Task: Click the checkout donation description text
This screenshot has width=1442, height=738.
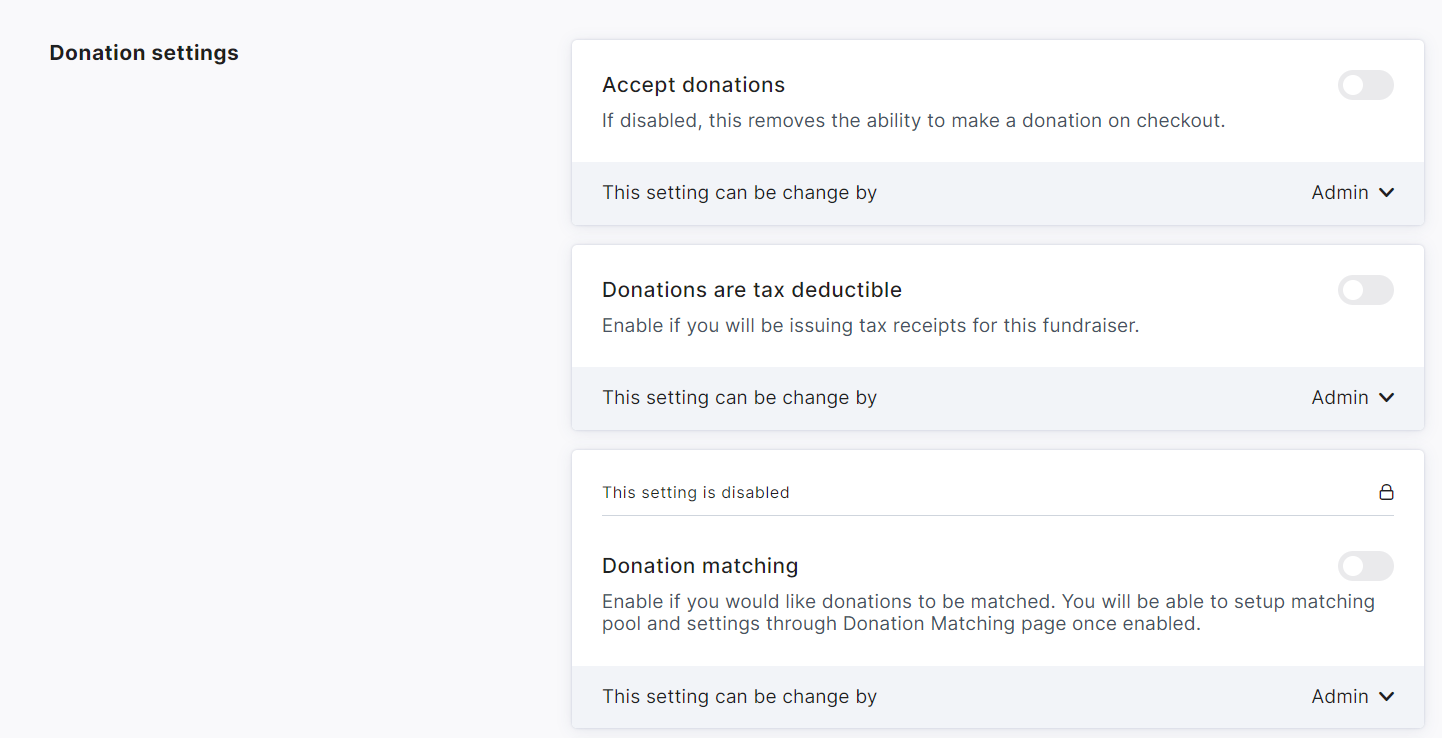Action: coord(913,121)
